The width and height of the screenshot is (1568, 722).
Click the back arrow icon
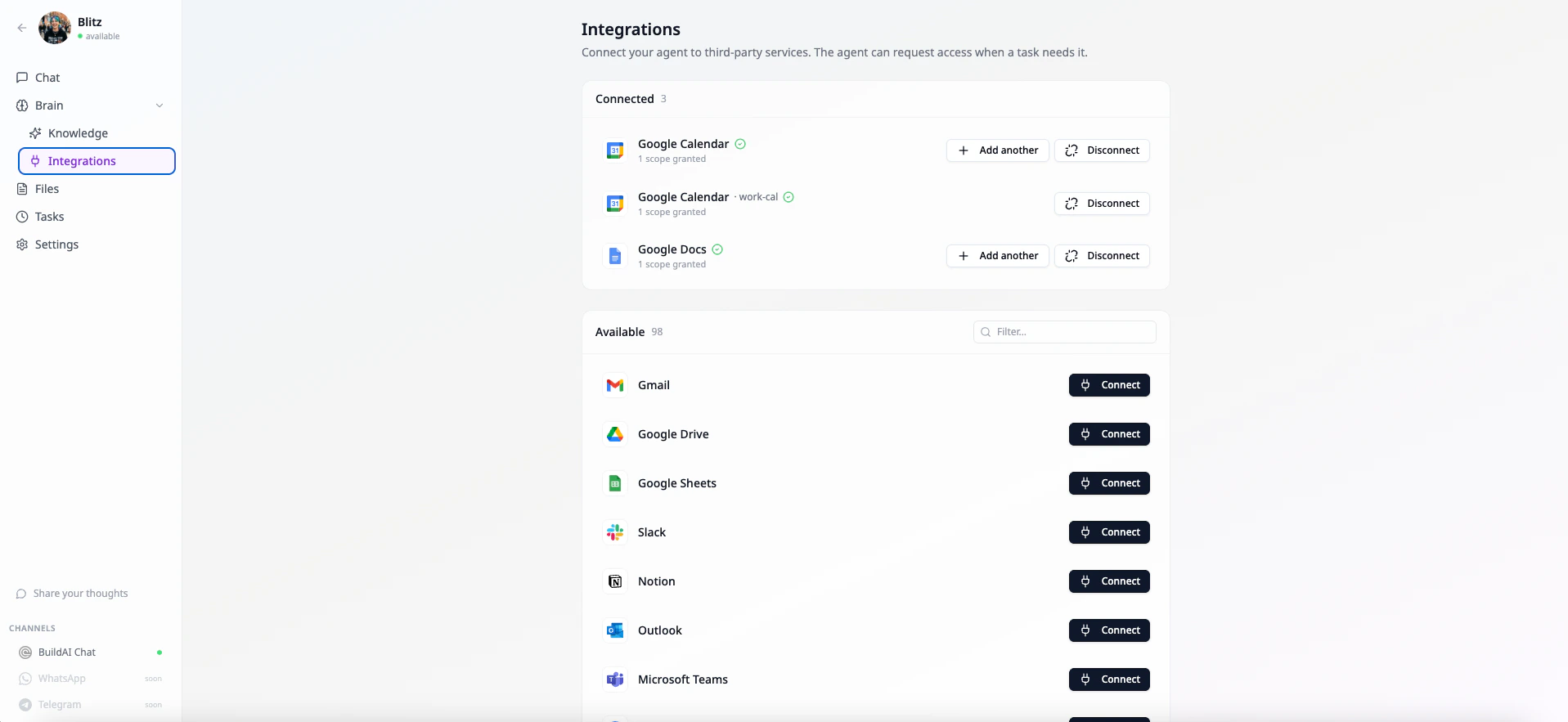click(22, 28)
